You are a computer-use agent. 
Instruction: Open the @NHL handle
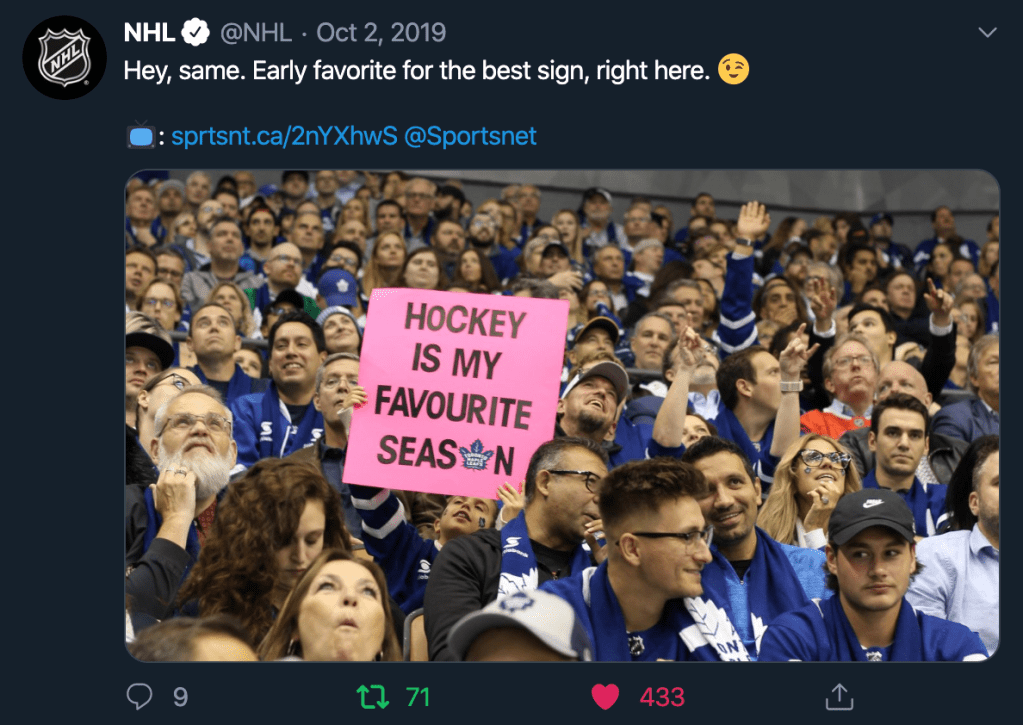(255, 33)
